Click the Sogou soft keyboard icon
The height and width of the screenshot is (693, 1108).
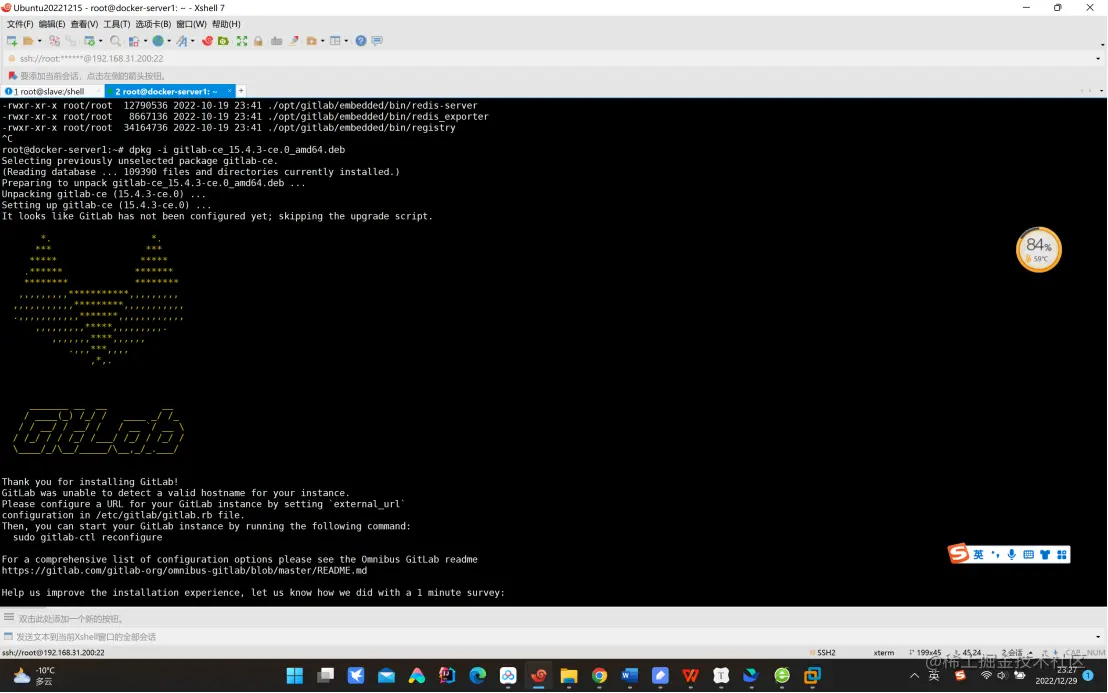click(x=1028, y=555)
